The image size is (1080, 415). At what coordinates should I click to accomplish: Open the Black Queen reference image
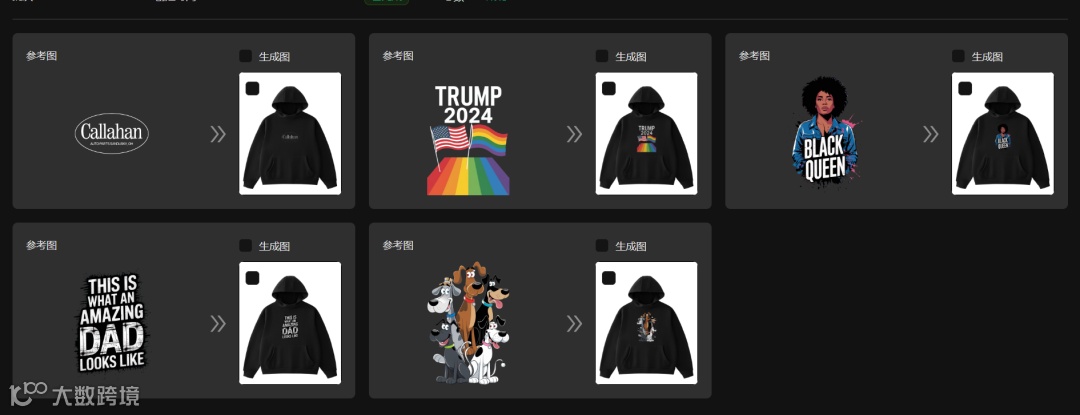(824, 129)
